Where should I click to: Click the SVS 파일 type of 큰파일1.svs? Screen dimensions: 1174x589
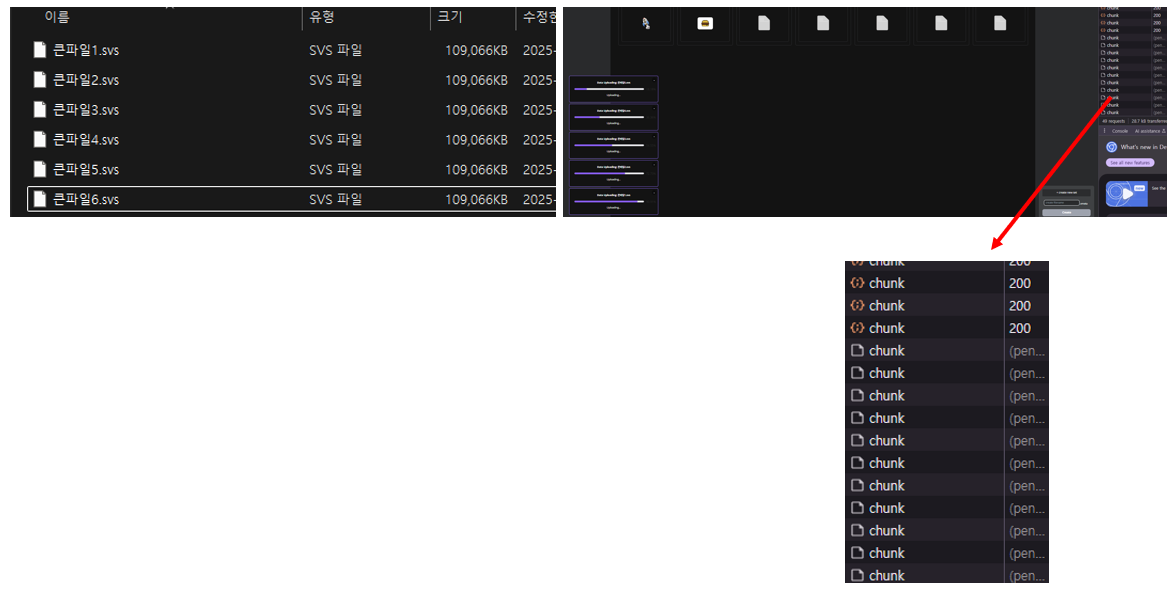[335, 50]
